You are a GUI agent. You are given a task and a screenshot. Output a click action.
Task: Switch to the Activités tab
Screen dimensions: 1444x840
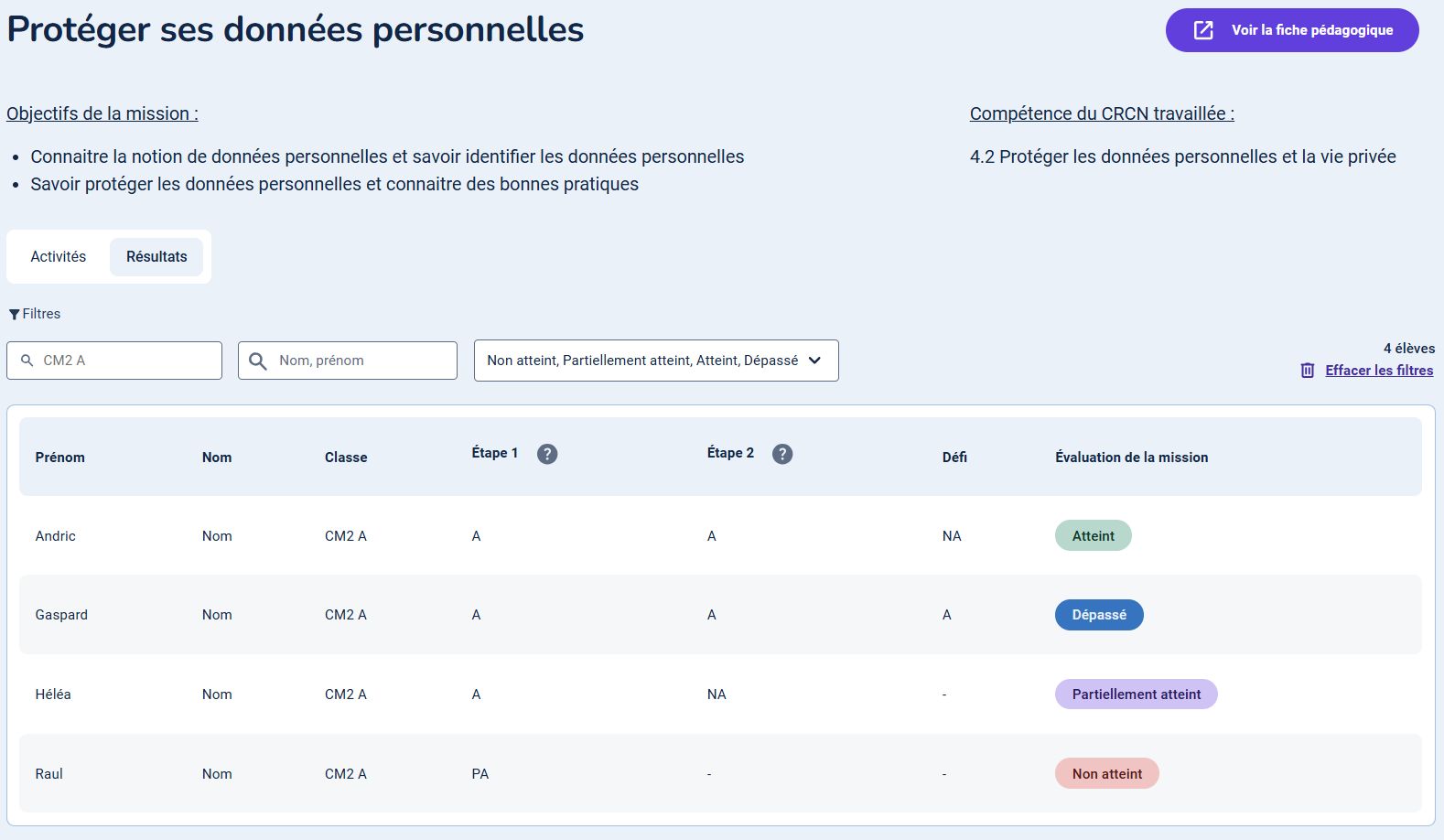tap(59, 256)
